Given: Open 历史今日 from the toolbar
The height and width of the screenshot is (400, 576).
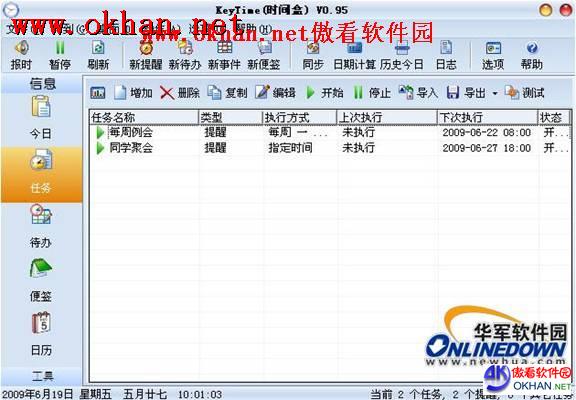Looking at the screenshot, I should pos(402,55).
